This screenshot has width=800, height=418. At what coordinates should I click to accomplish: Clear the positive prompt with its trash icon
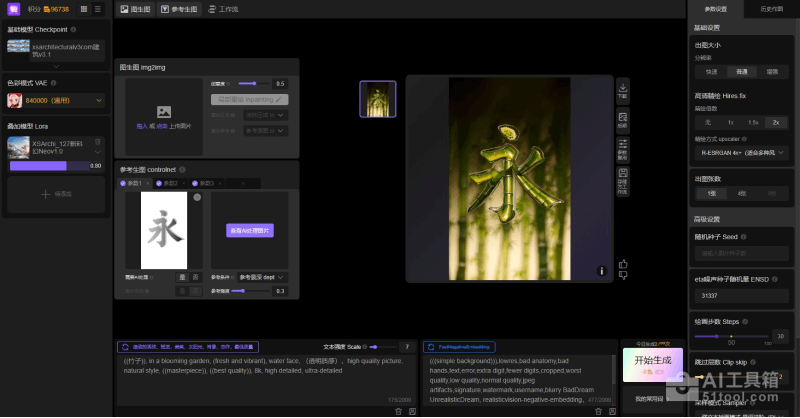tap(398, 411)
